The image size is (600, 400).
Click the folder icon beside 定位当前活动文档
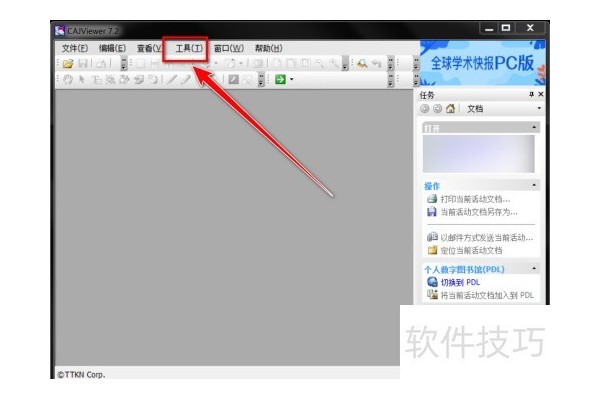[432, 250]
